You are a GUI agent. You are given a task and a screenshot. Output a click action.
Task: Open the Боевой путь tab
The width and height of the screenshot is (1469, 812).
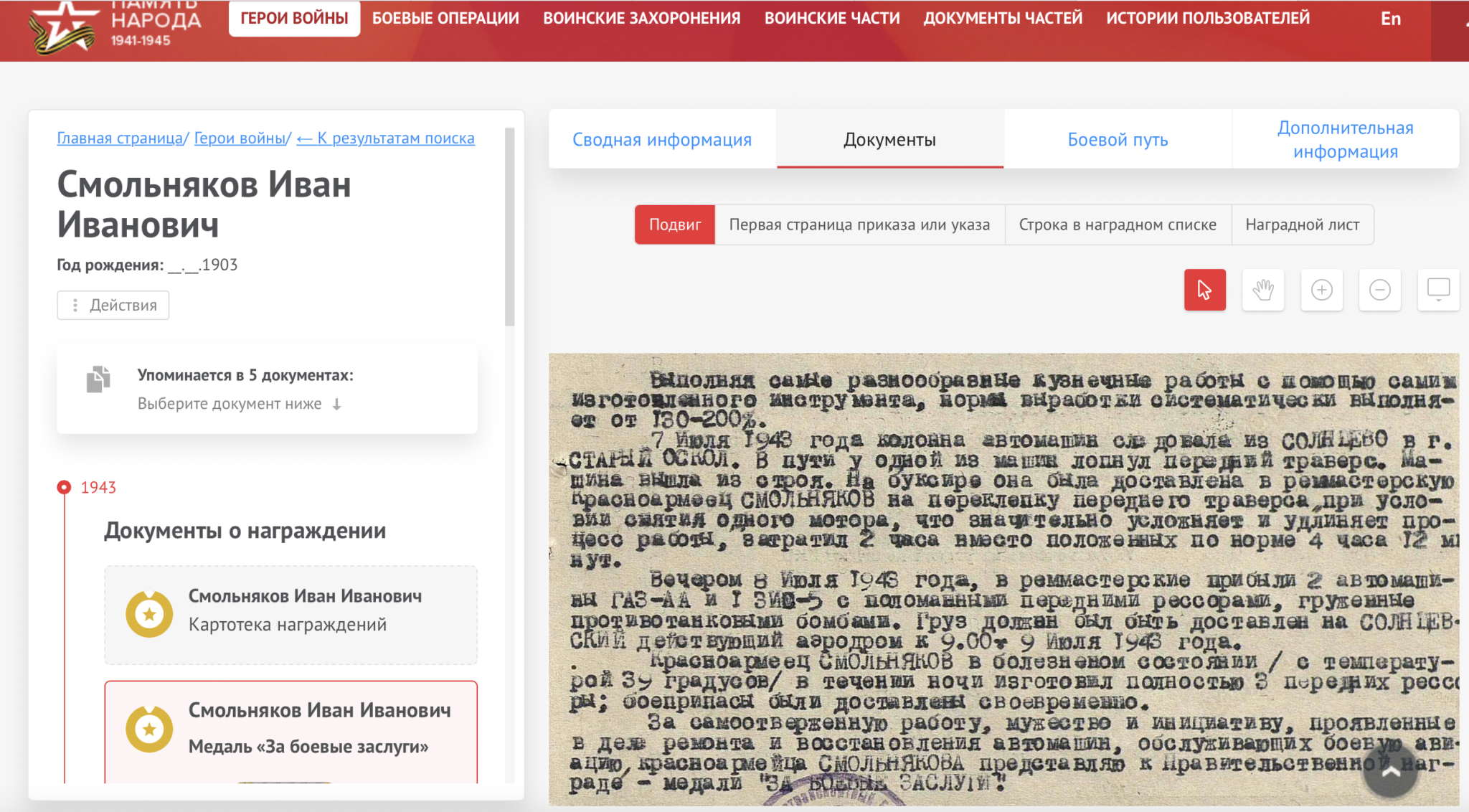click(x=1118, y=139)
